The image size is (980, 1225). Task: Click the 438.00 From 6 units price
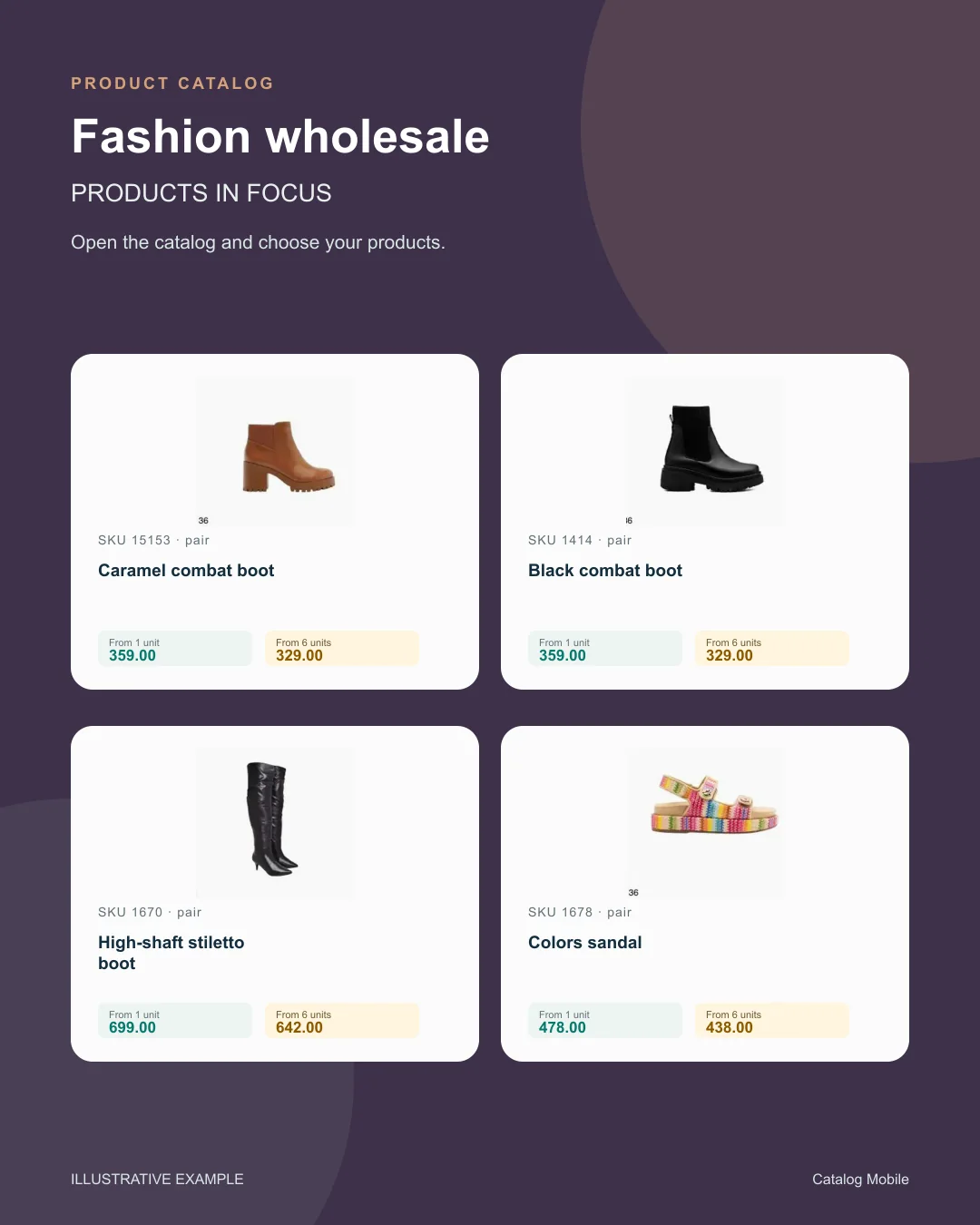(772, 1021)
